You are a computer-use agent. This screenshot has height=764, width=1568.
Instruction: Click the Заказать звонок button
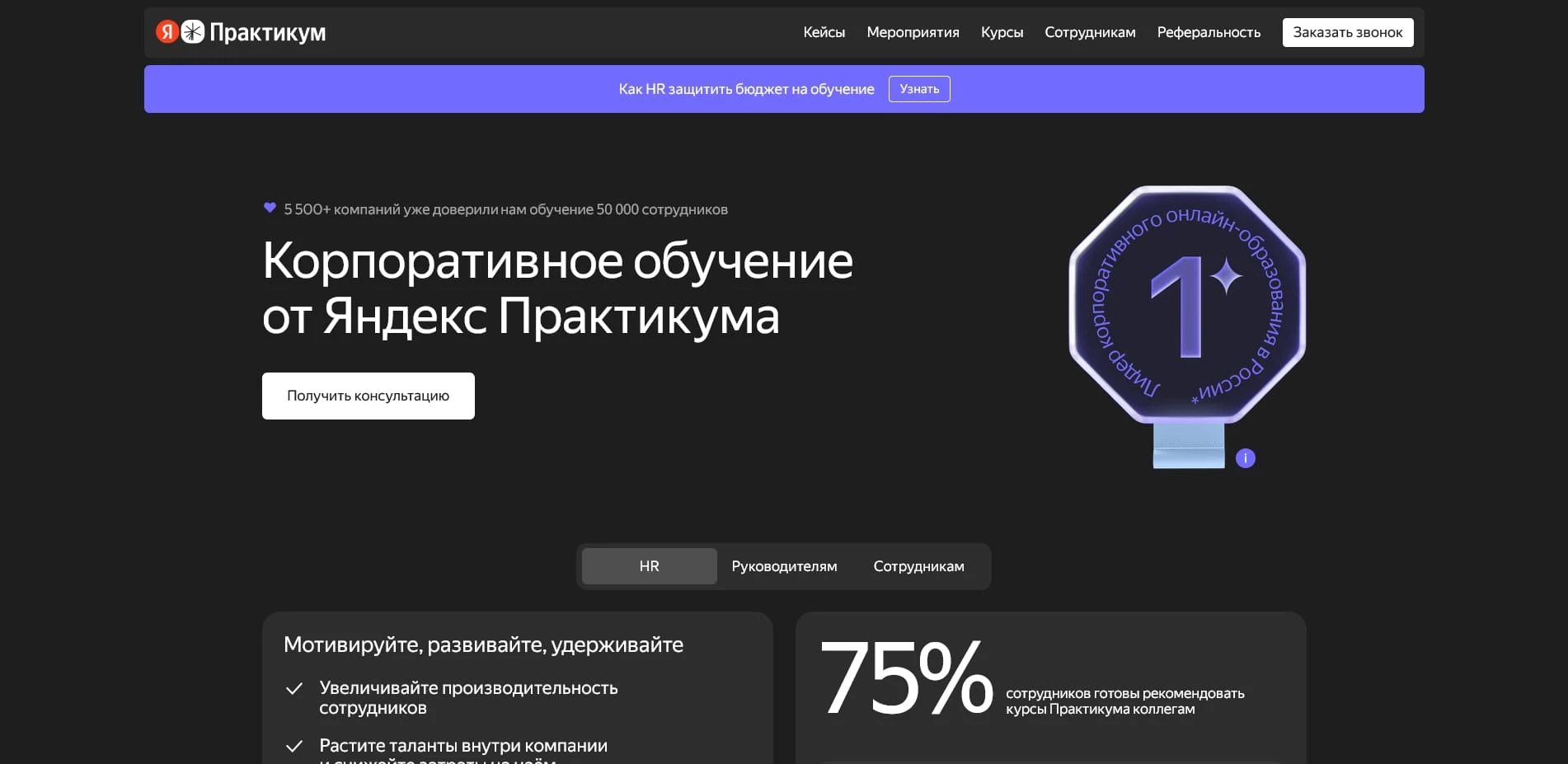tap(1347, 32)
